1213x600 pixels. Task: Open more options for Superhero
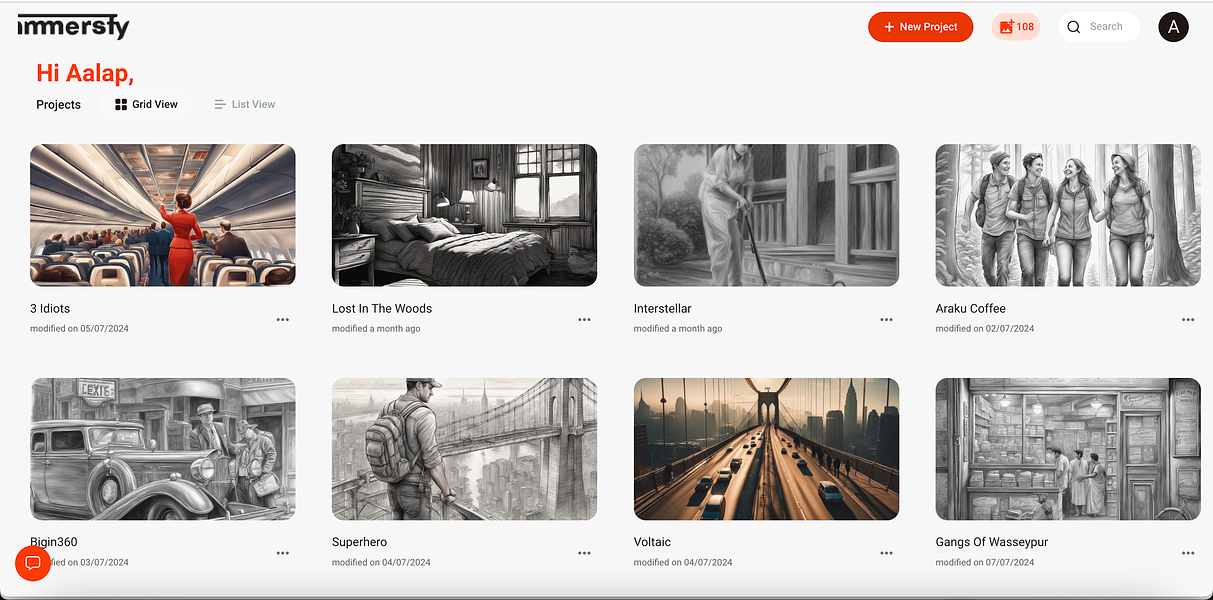585,553
